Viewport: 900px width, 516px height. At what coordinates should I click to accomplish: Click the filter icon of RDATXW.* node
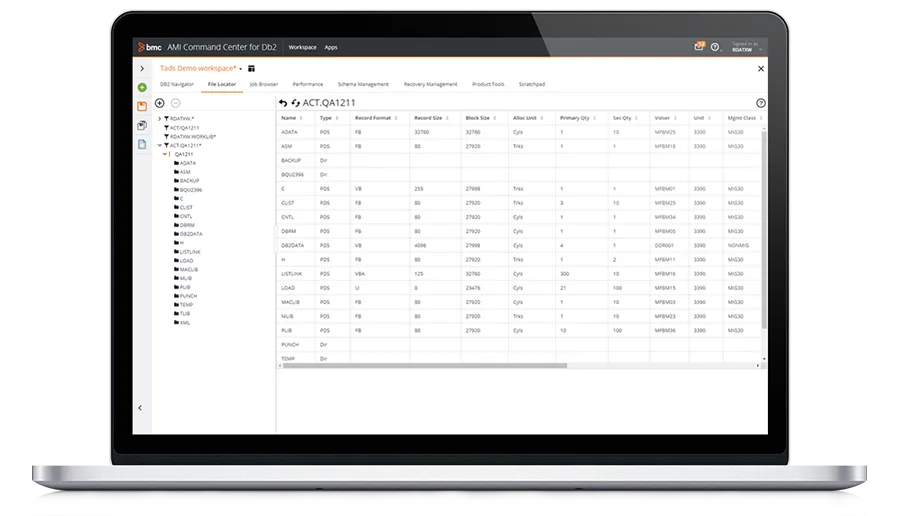[x=166, y=119]
